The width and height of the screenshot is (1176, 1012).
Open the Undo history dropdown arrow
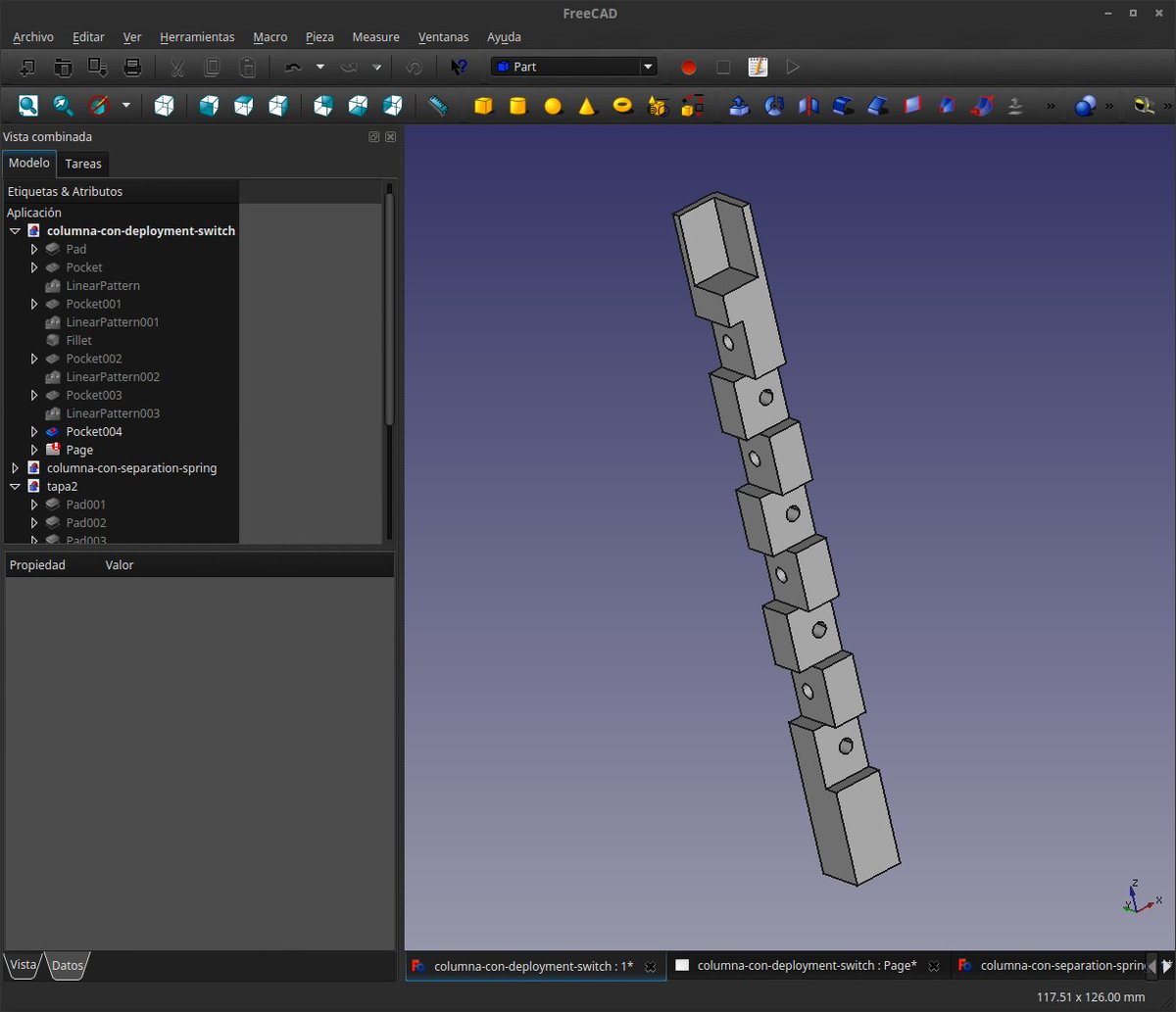click(319, 67)
